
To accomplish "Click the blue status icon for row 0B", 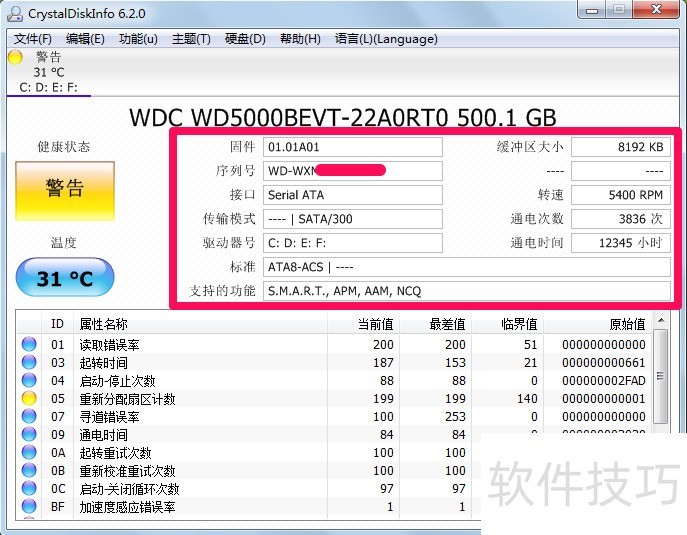I will coord(29,470).
